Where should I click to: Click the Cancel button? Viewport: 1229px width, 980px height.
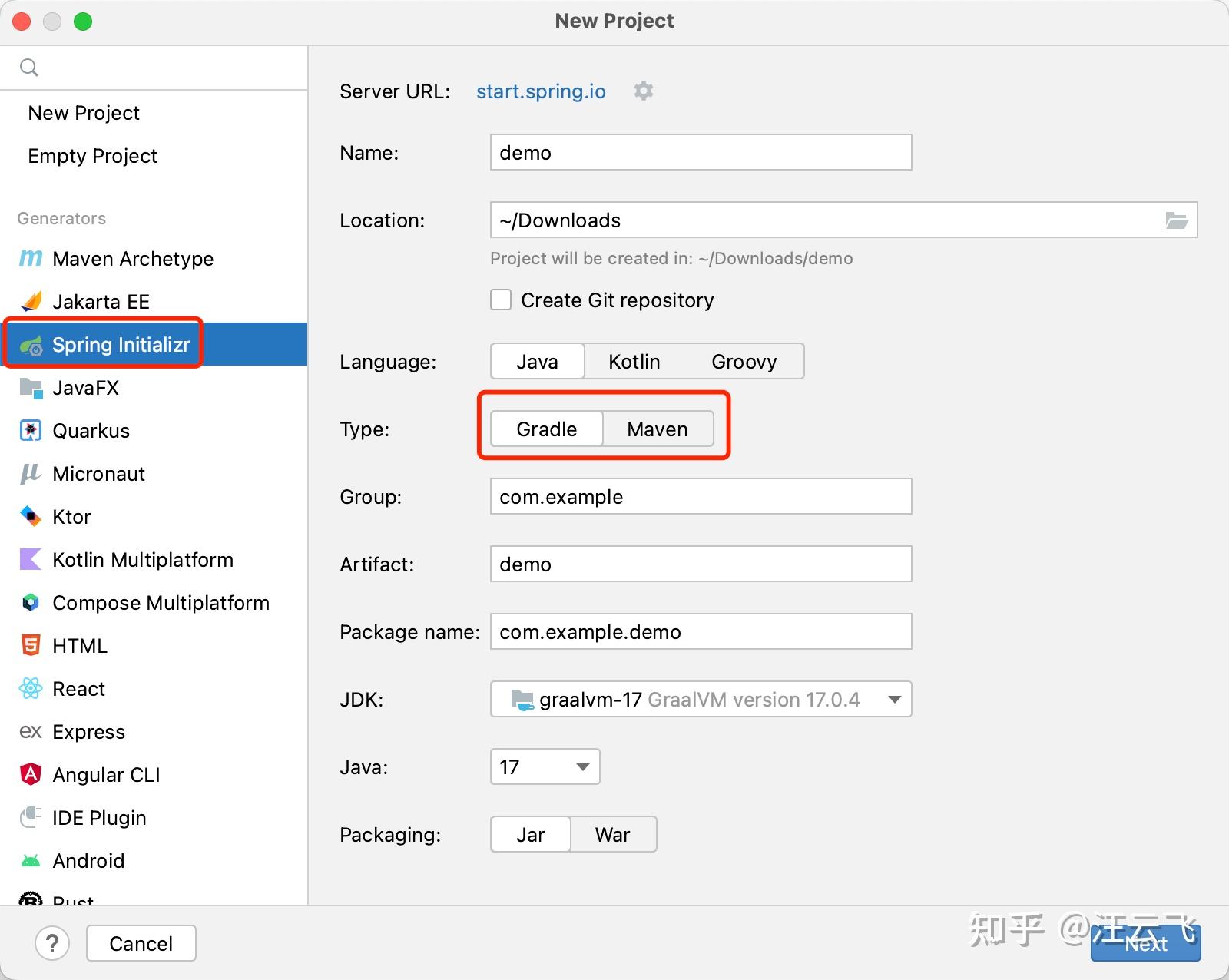[x=141, y=943]
